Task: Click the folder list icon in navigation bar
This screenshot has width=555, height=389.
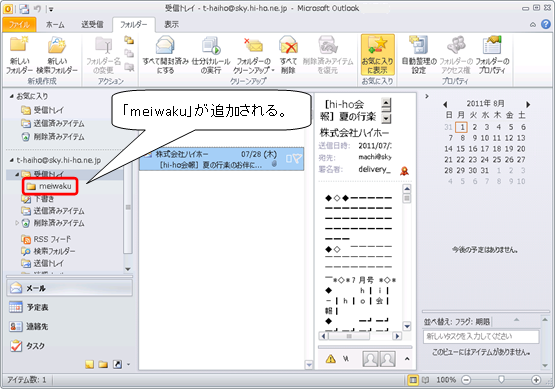Action: 103,364
